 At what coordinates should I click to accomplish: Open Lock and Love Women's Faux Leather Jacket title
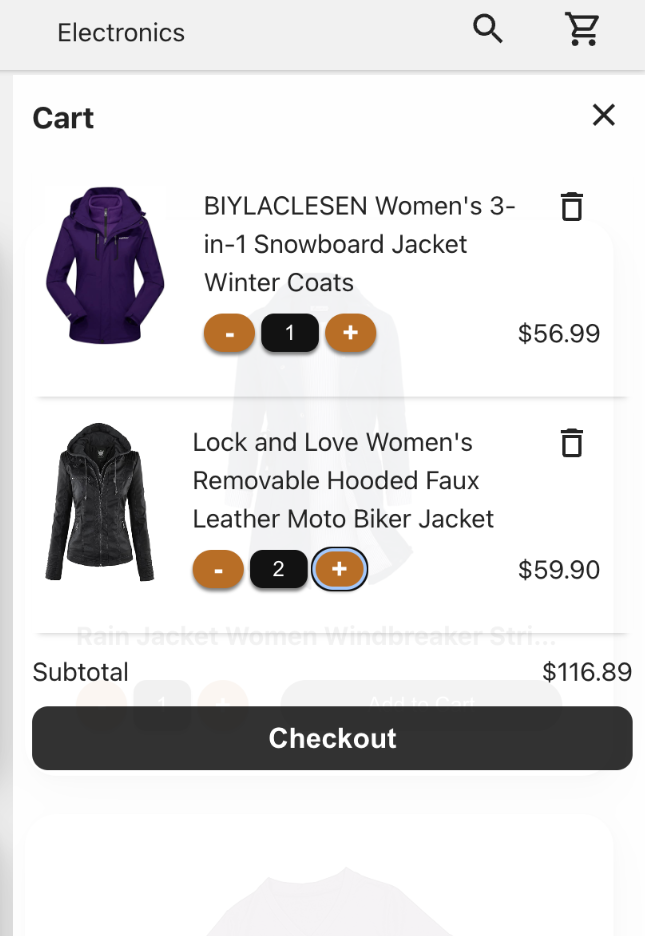[x=343, y=481]
